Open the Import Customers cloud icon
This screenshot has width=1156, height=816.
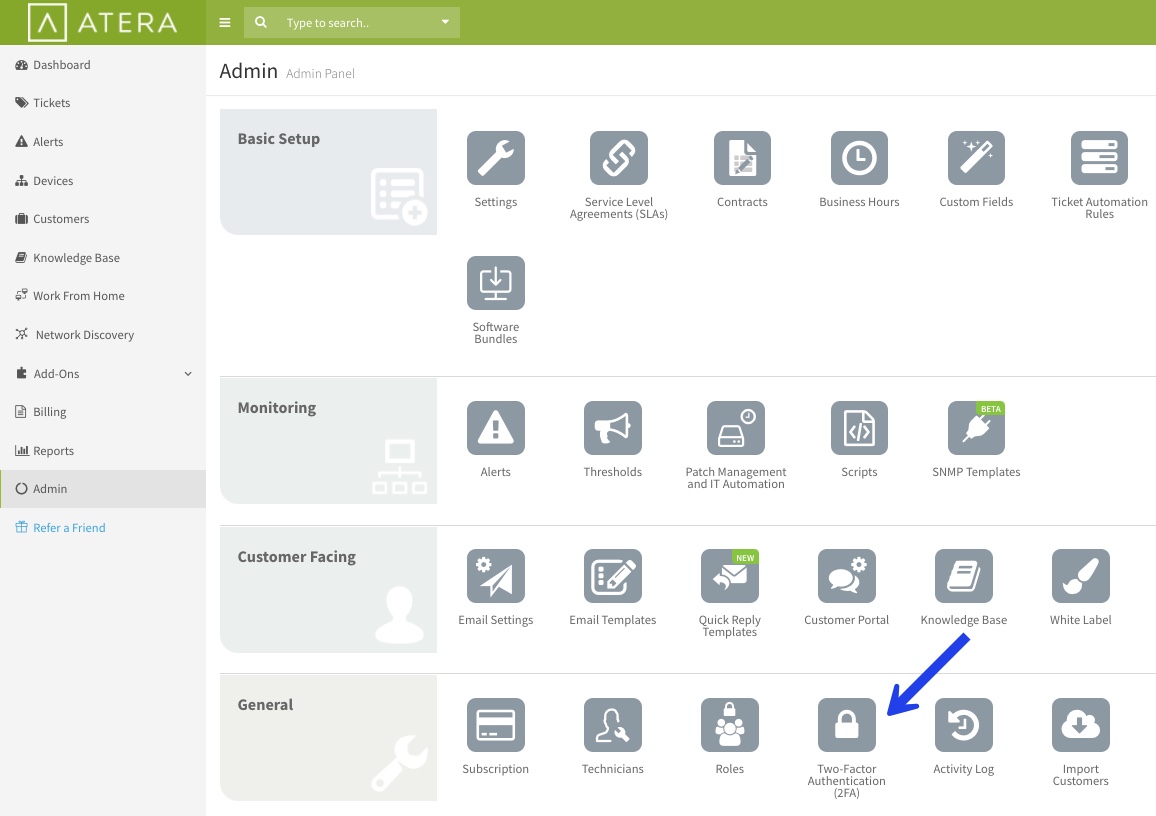click(1081, 725)
